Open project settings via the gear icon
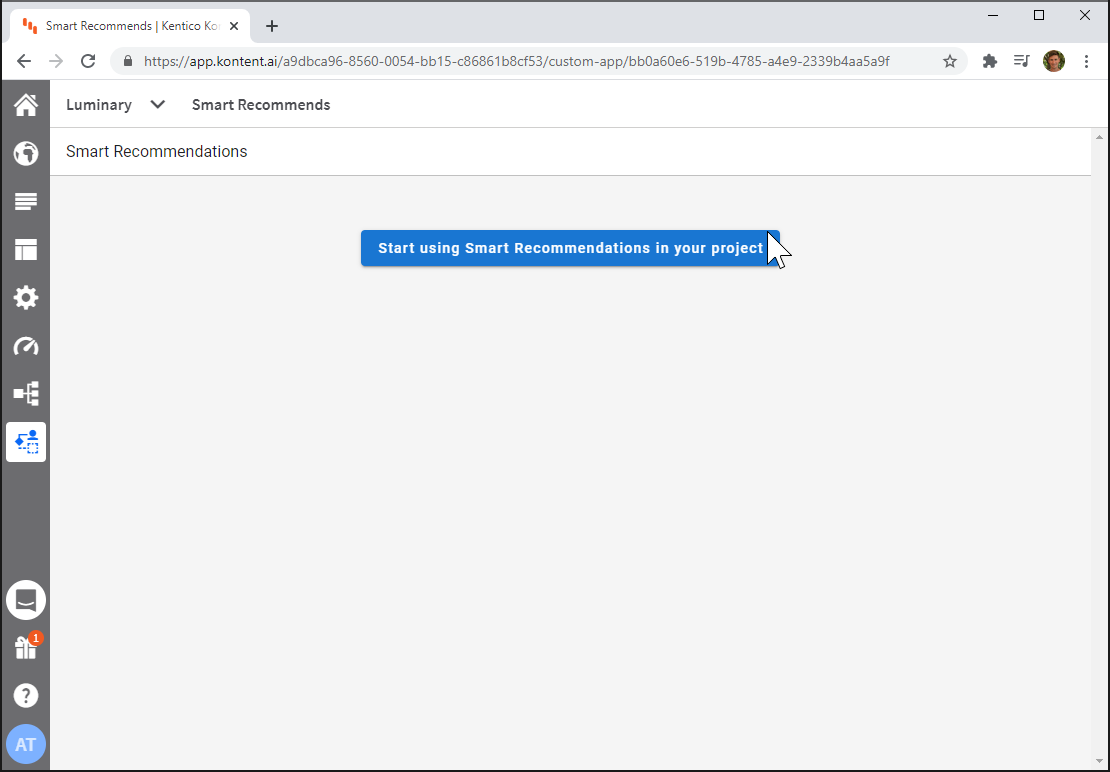This screenshot has height=772, width=1110. tap(25, 297)
